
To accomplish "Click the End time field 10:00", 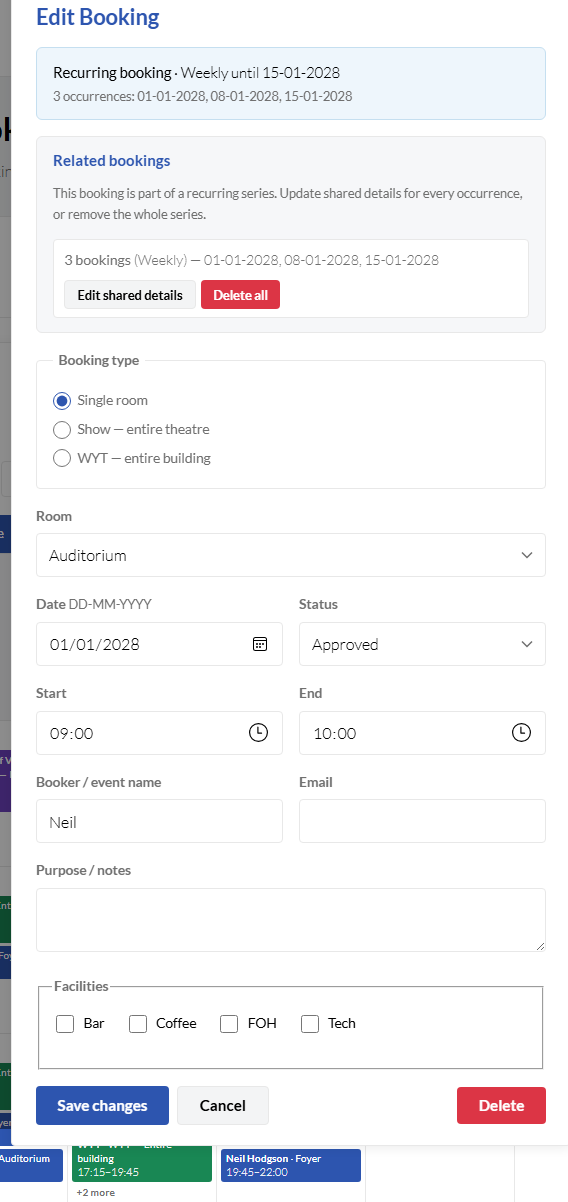I will (422, 733).
